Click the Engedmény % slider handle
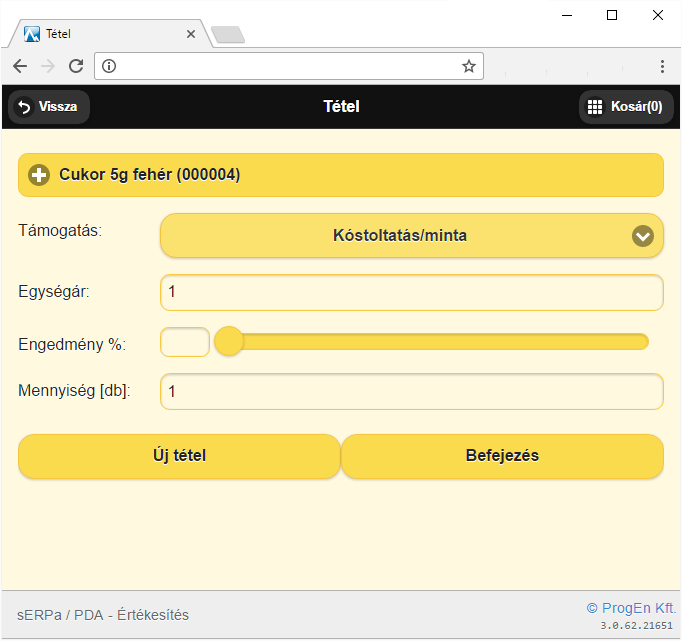The height and width of the screenshot is (641, 682). [x=229, y=342]
